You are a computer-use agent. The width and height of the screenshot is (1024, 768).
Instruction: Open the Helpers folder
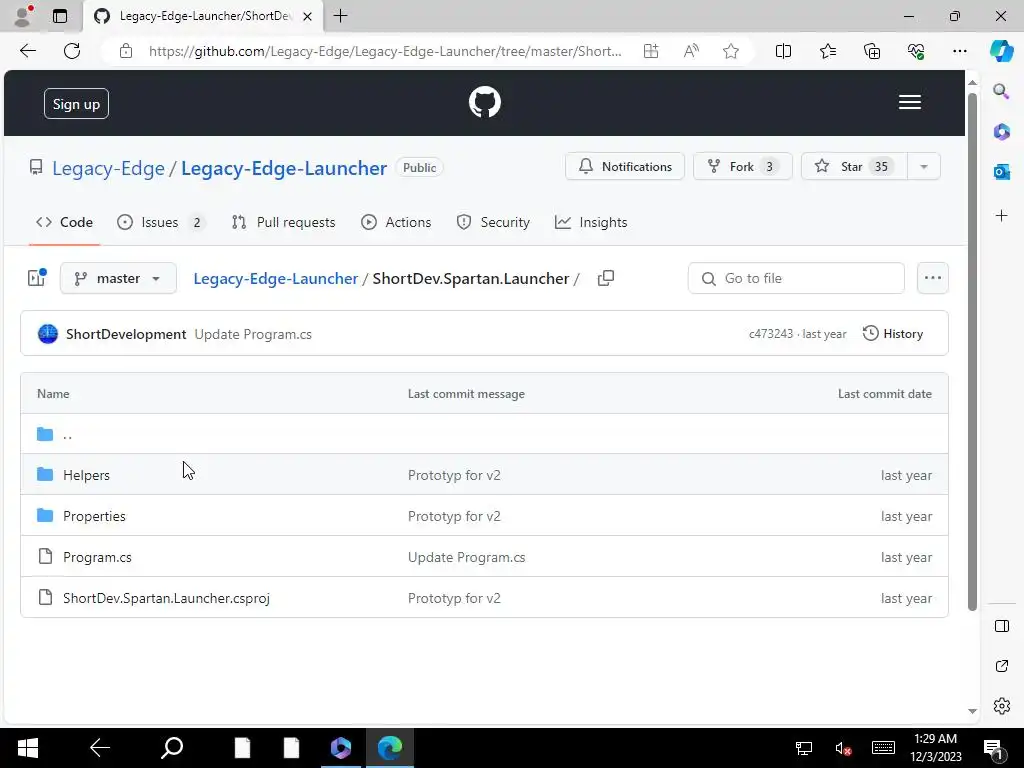click(x=86, y=475)
